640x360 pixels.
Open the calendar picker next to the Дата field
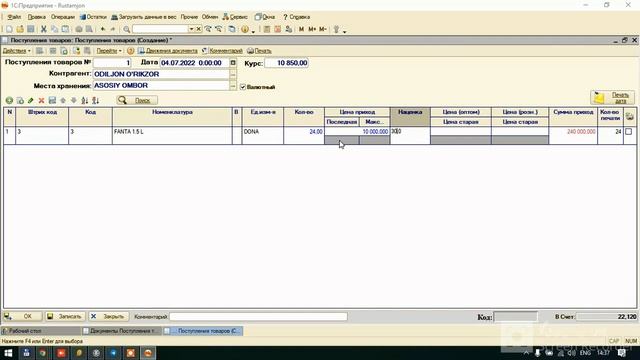[233, 62]
